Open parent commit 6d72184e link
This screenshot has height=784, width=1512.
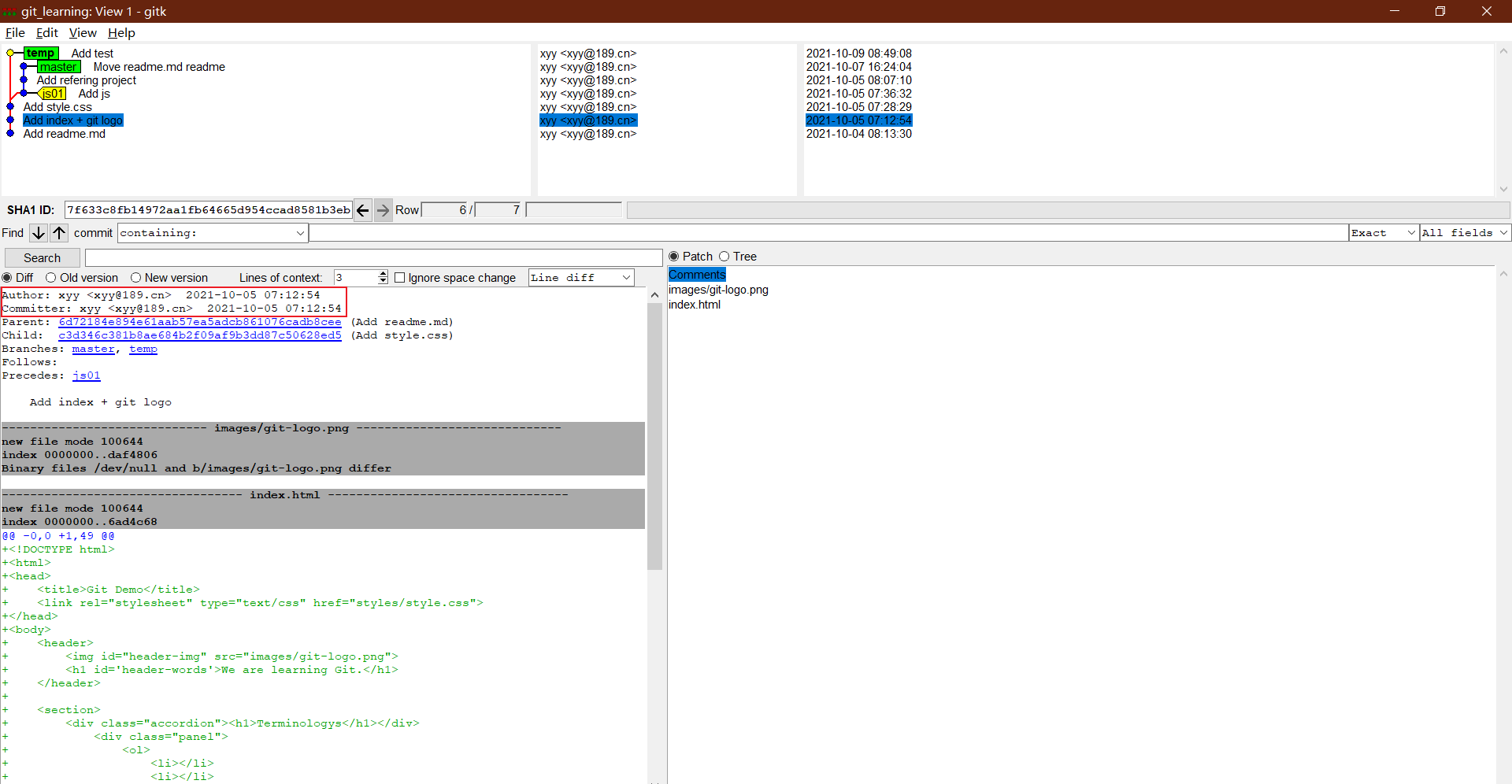[x=200, y=322]
